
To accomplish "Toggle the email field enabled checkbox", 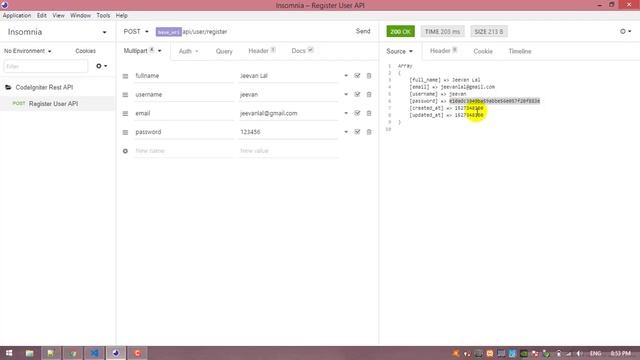I will coord(357,113).
